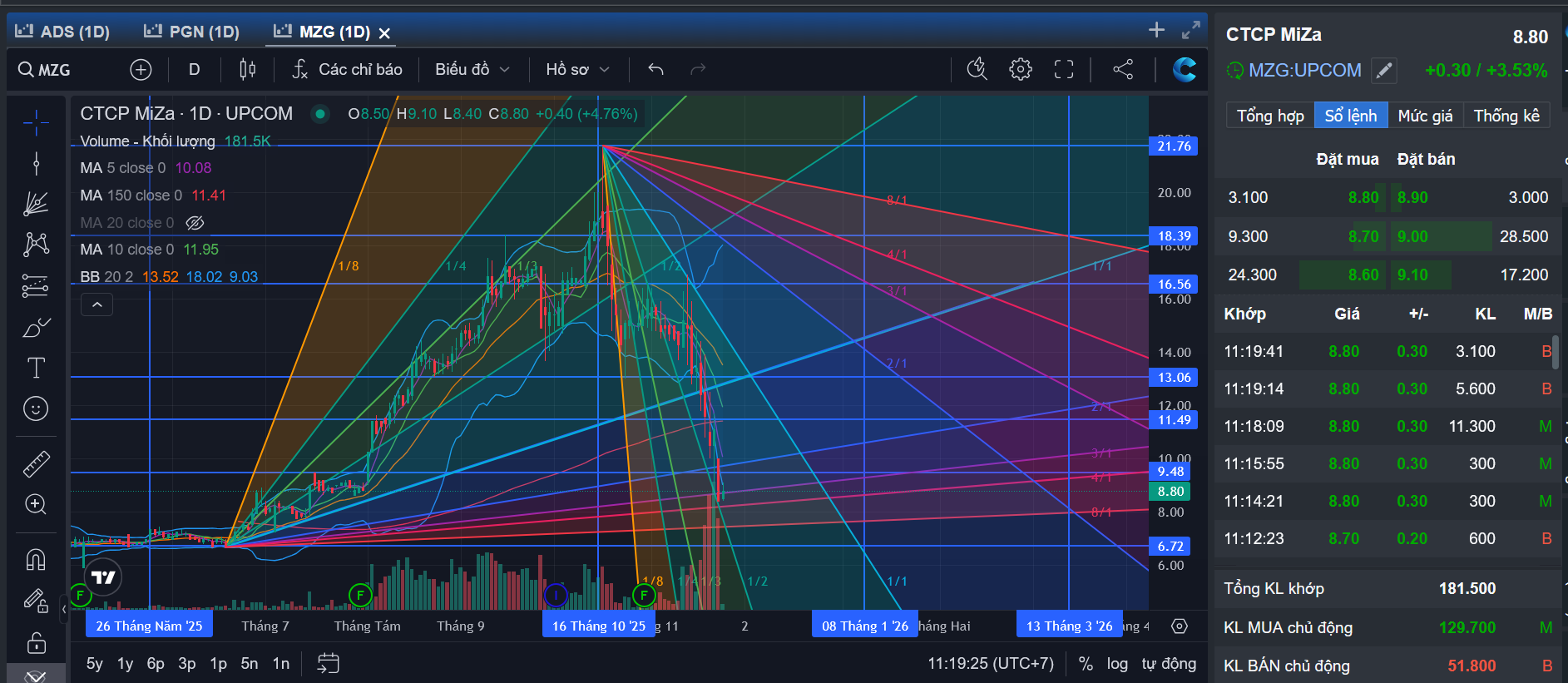Viewport: 1568px width, 683px height.
Task: Click the TradingView logo on chart
Action: (x=103, y=577)
